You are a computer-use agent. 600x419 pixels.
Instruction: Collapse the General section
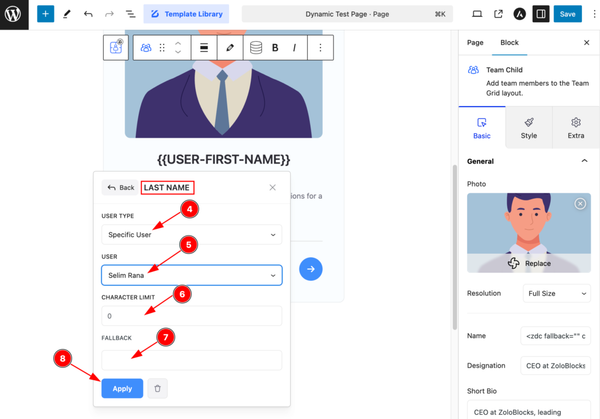(584, 161)
